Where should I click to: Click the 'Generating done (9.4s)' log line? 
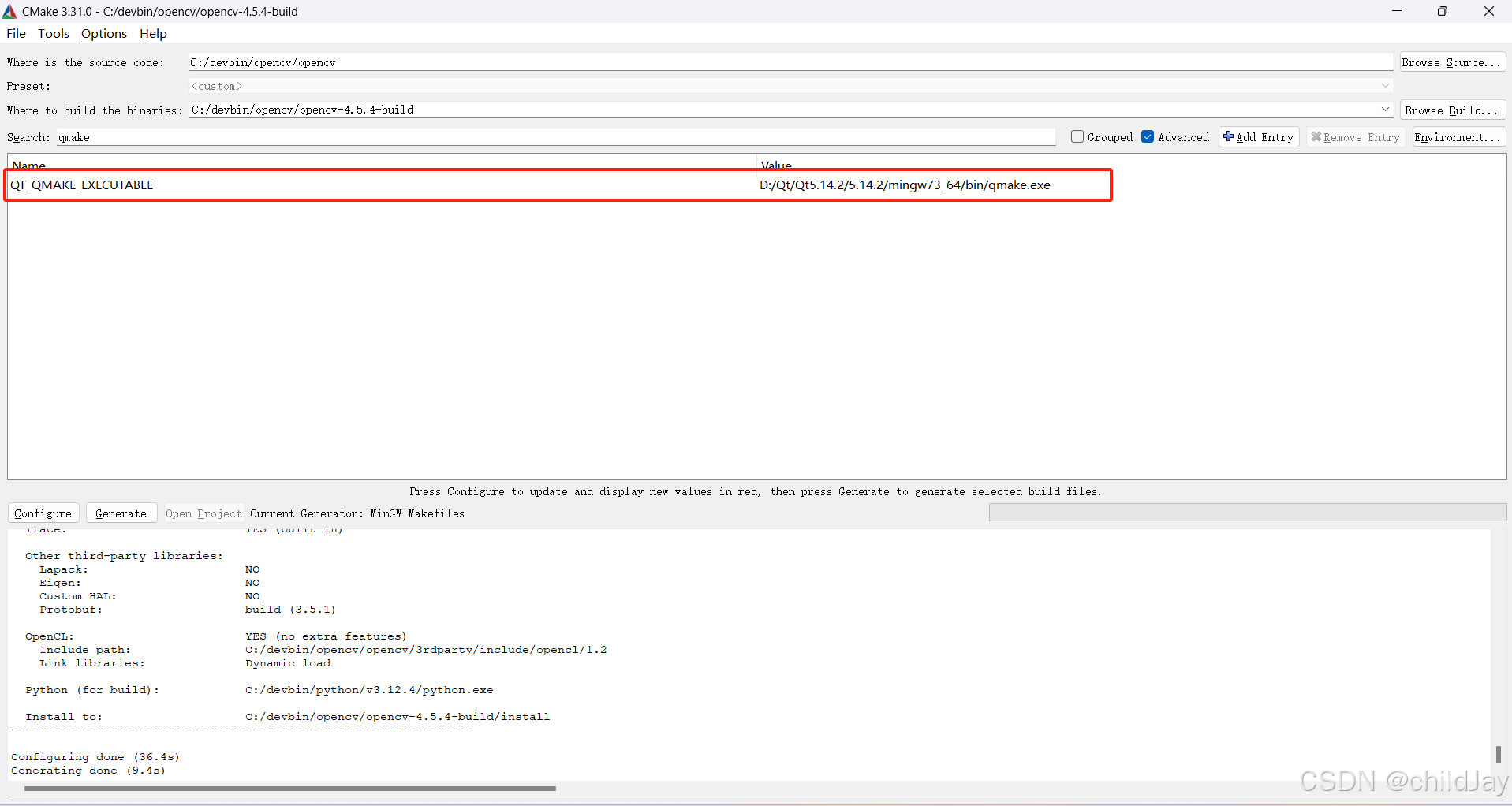[x=88, y=771]
